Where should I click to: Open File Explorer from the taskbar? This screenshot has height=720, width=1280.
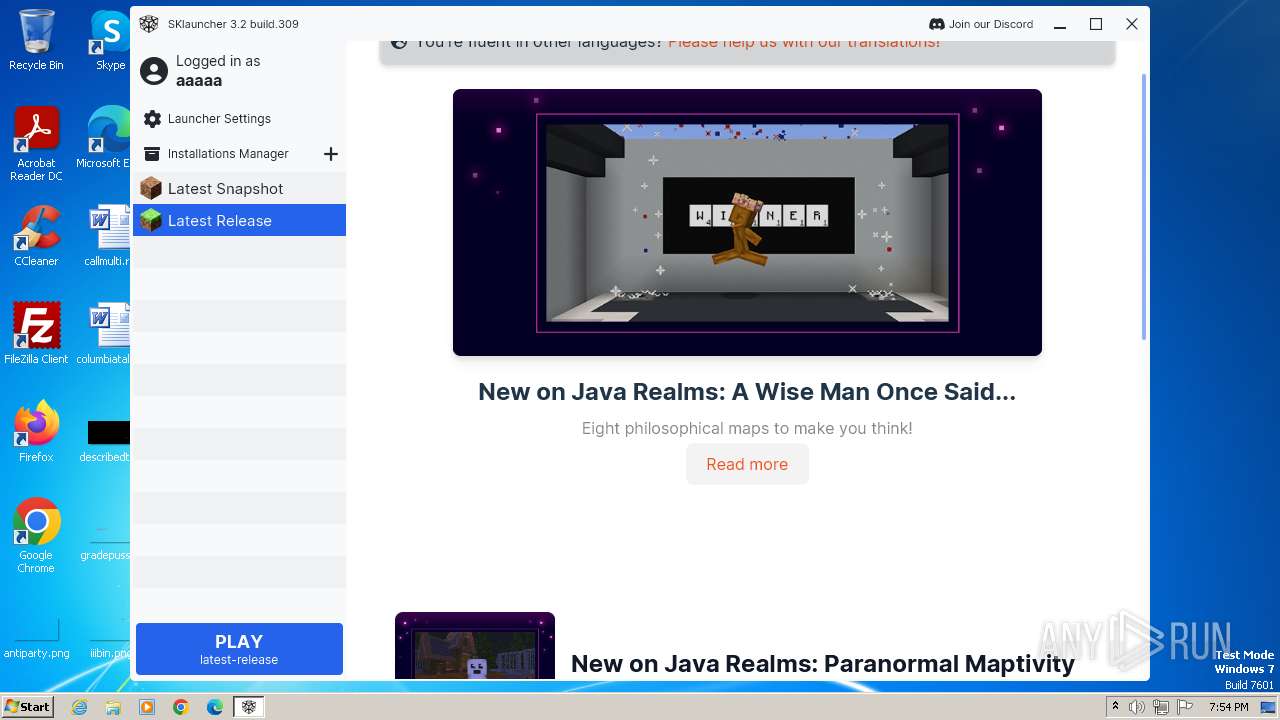coord(113,707)
